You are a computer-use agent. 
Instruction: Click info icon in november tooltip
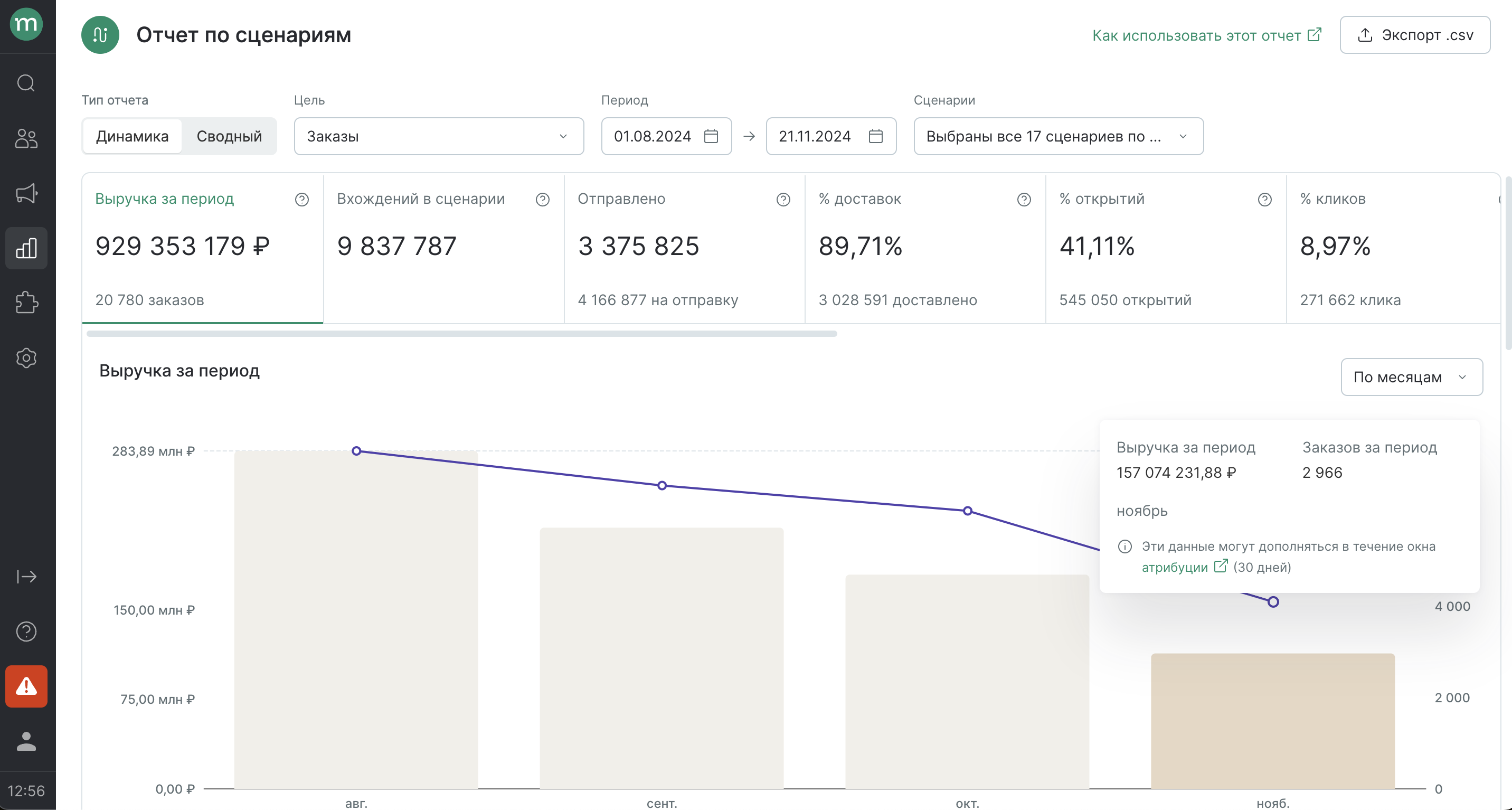(1125, 547)
